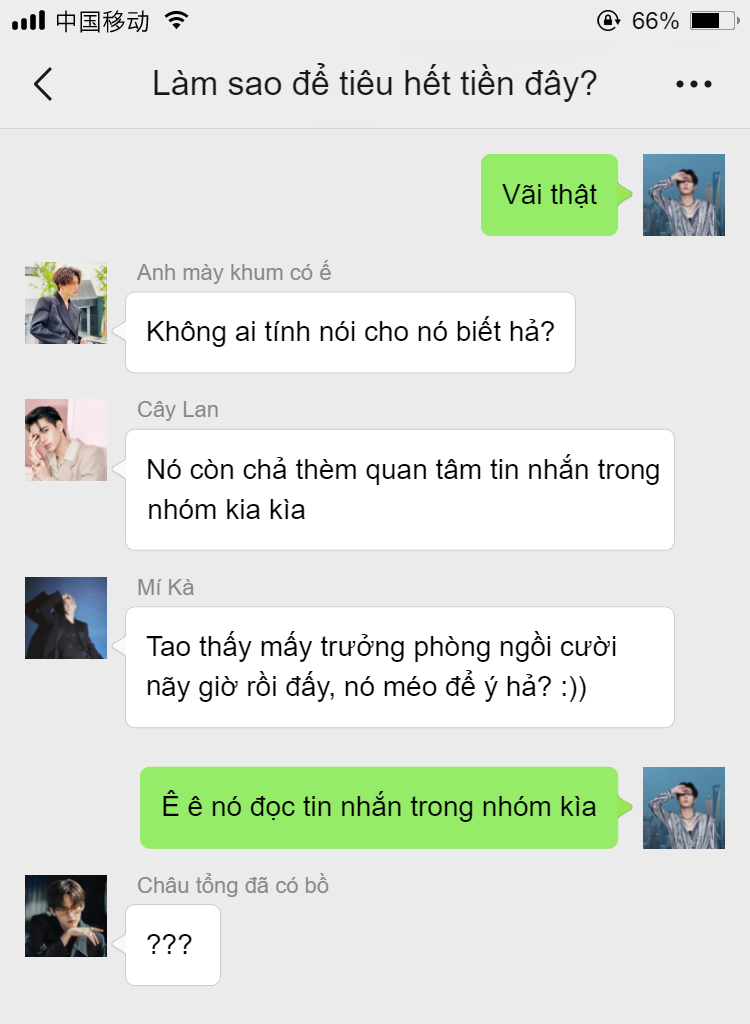Tap sender name Châu tổng đã có bồ
Viewport: 750px width, 1024px height.
pos(233,886)
